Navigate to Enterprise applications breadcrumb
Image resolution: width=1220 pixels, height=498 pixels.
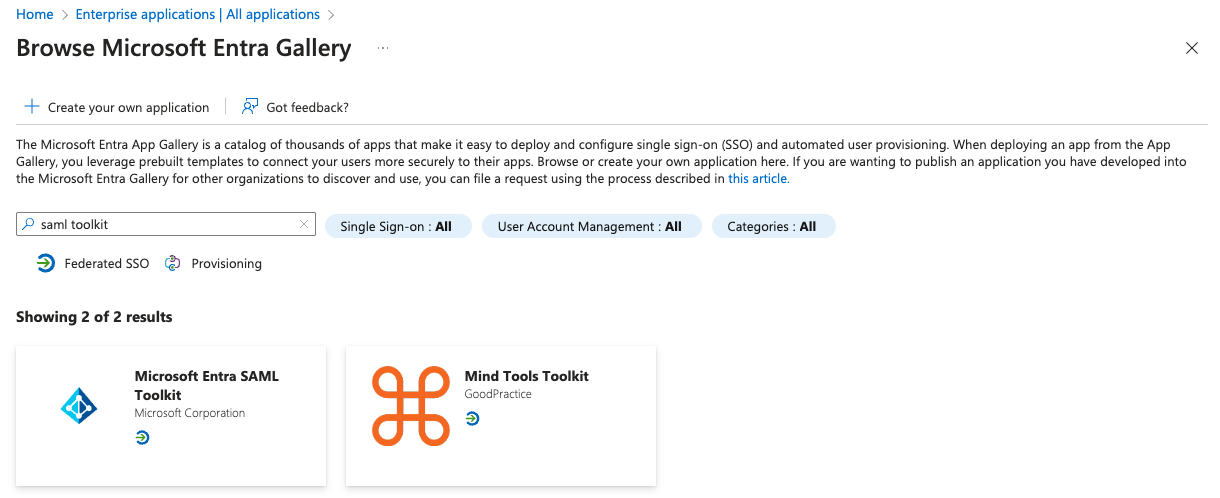pos(198,14)
